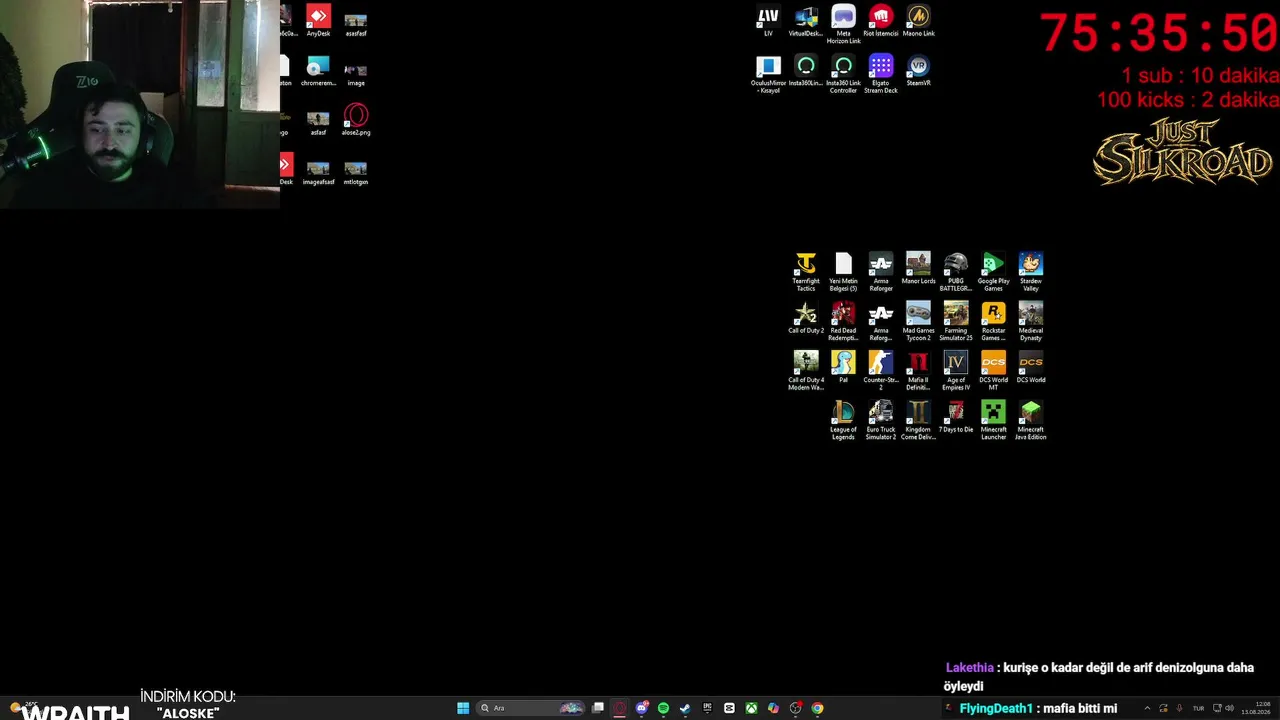The height and width of the screenshot is (720, 1280).
Task: Select the asasfasf image file
Action: (x=356, y=24)
